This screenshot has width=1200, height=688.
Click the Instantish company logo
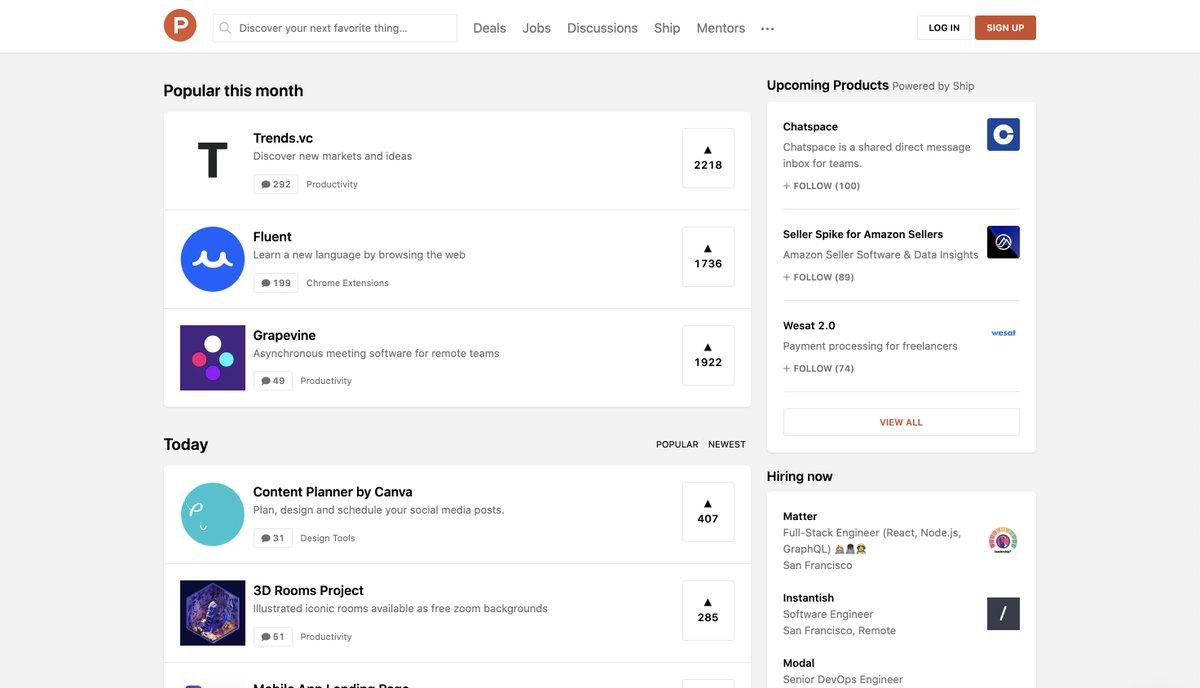click(x=1002, y=614)
